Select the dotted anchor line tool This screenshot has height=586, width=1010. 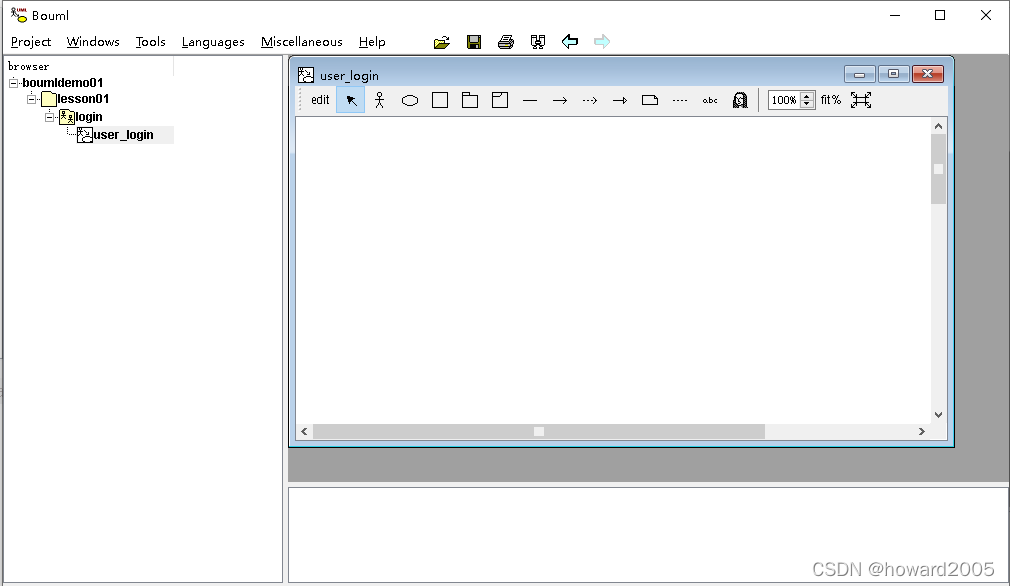pos(680,100)
